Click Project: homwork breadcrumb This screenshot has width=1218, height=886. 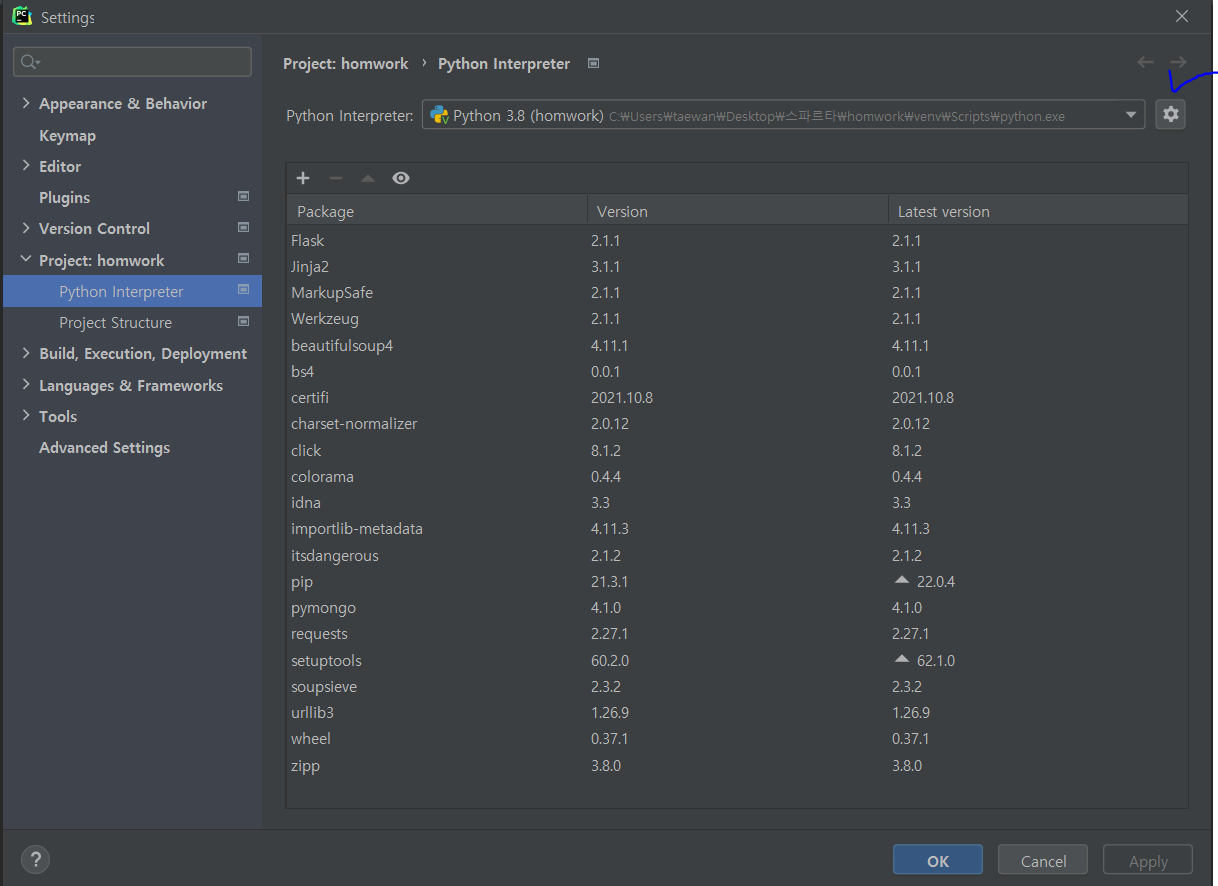point(346,63)
